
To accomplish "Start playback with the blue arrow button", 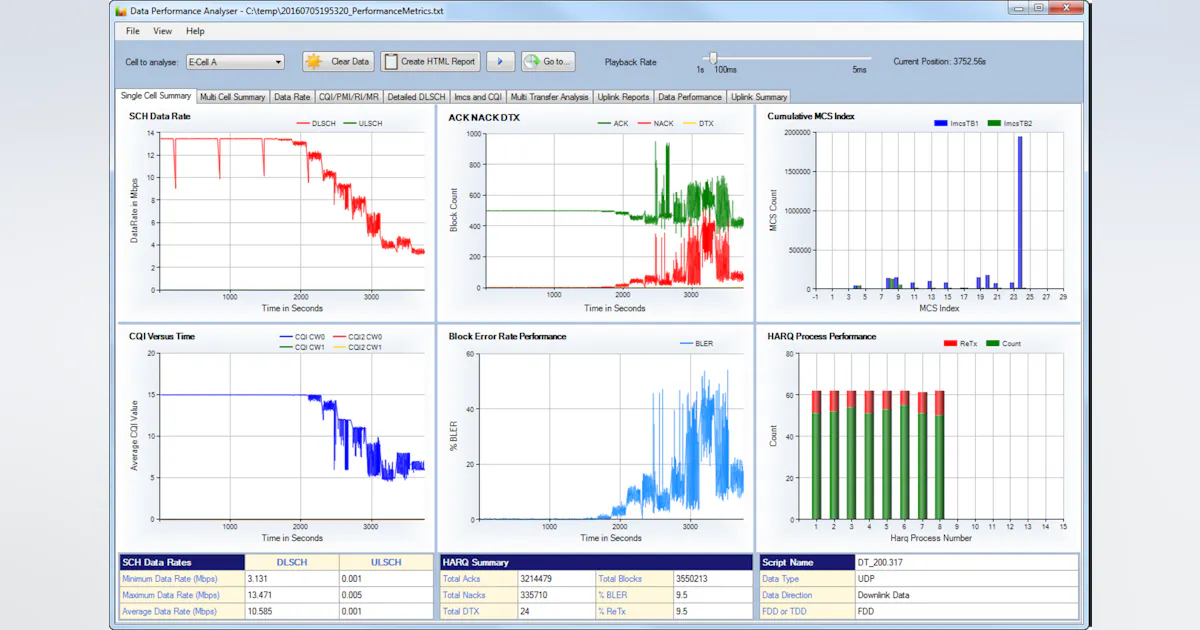I will point(500,61).
